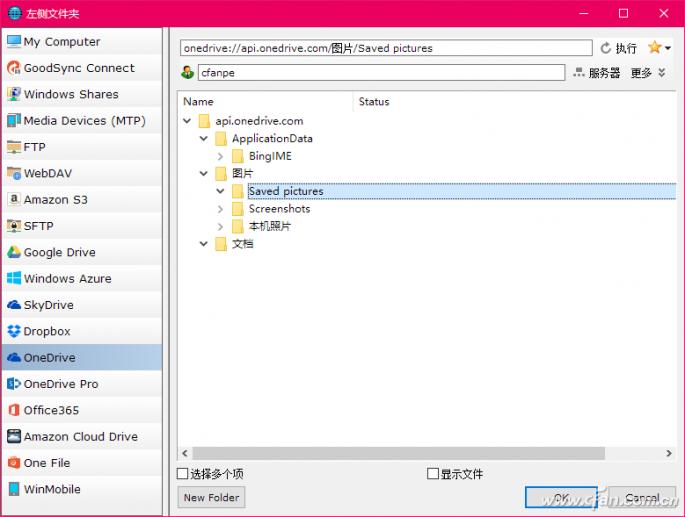Expand the 本机照片 folder node
Viewport: 685px width, 517px height.
click(x=220, y=226)
